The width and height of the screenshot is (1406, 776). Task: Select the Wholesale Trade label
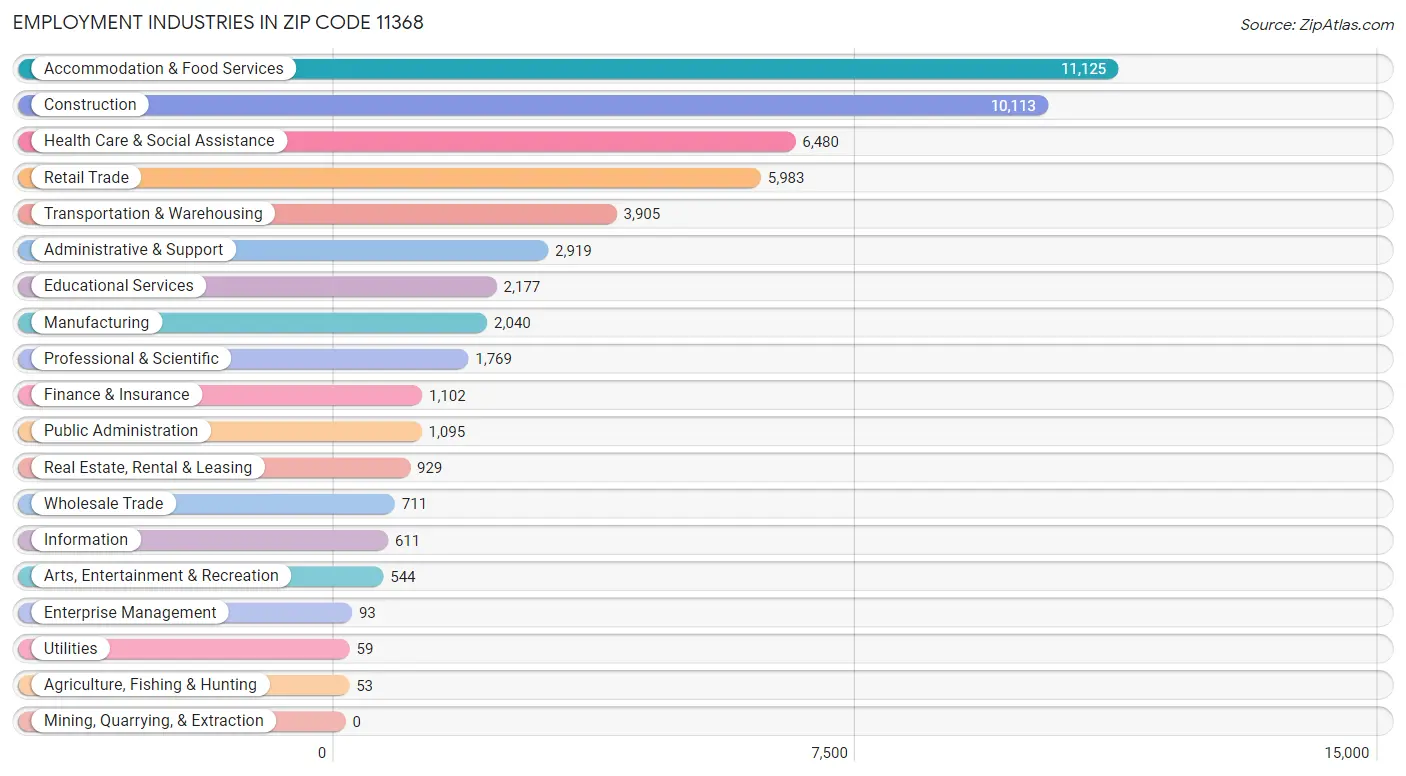click(x=103, y=503)
